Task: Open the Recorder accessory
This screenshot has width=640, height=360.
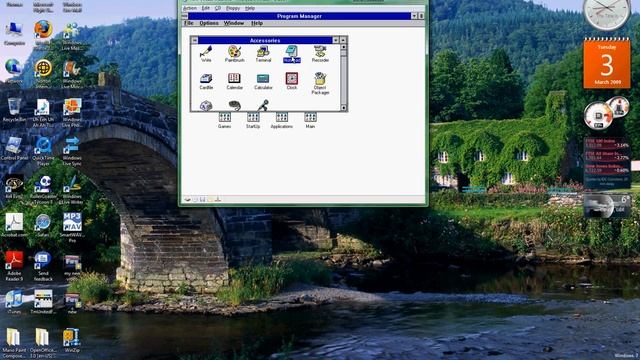Action: pos(320,53)
